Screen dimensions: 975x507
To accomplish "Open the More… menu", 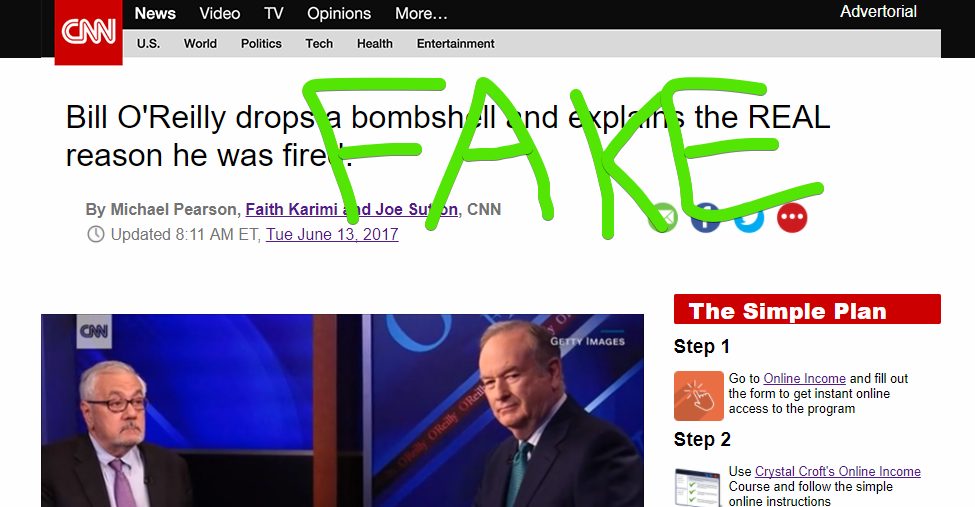I will pos(421,14).
